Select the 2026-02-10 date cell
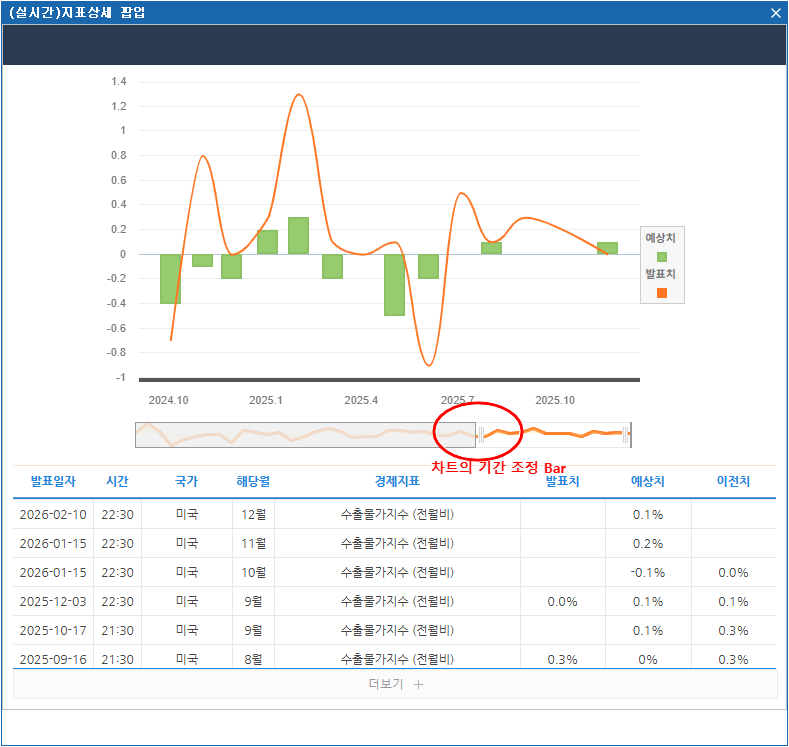This screenshot has width=789, height=747. (x=53, y=515)
